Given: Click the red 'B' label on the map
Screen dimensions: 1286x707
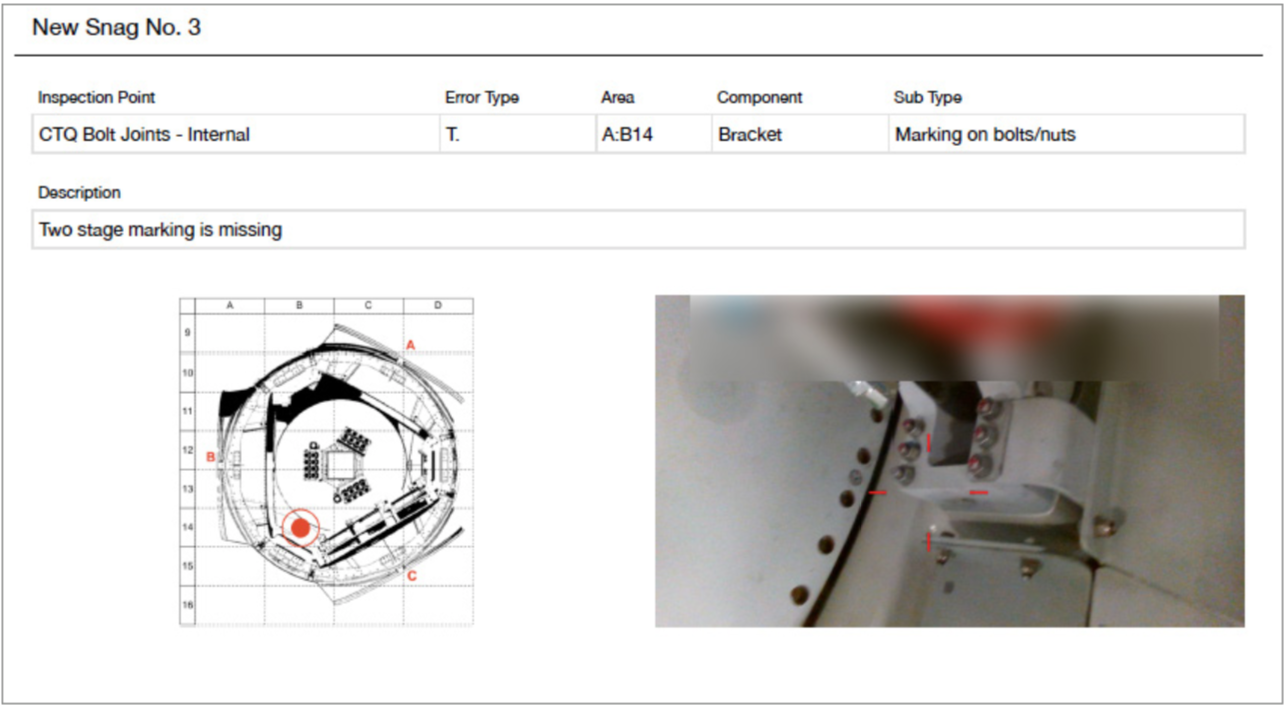Looking at the screenshot, I should pos(211,457).
